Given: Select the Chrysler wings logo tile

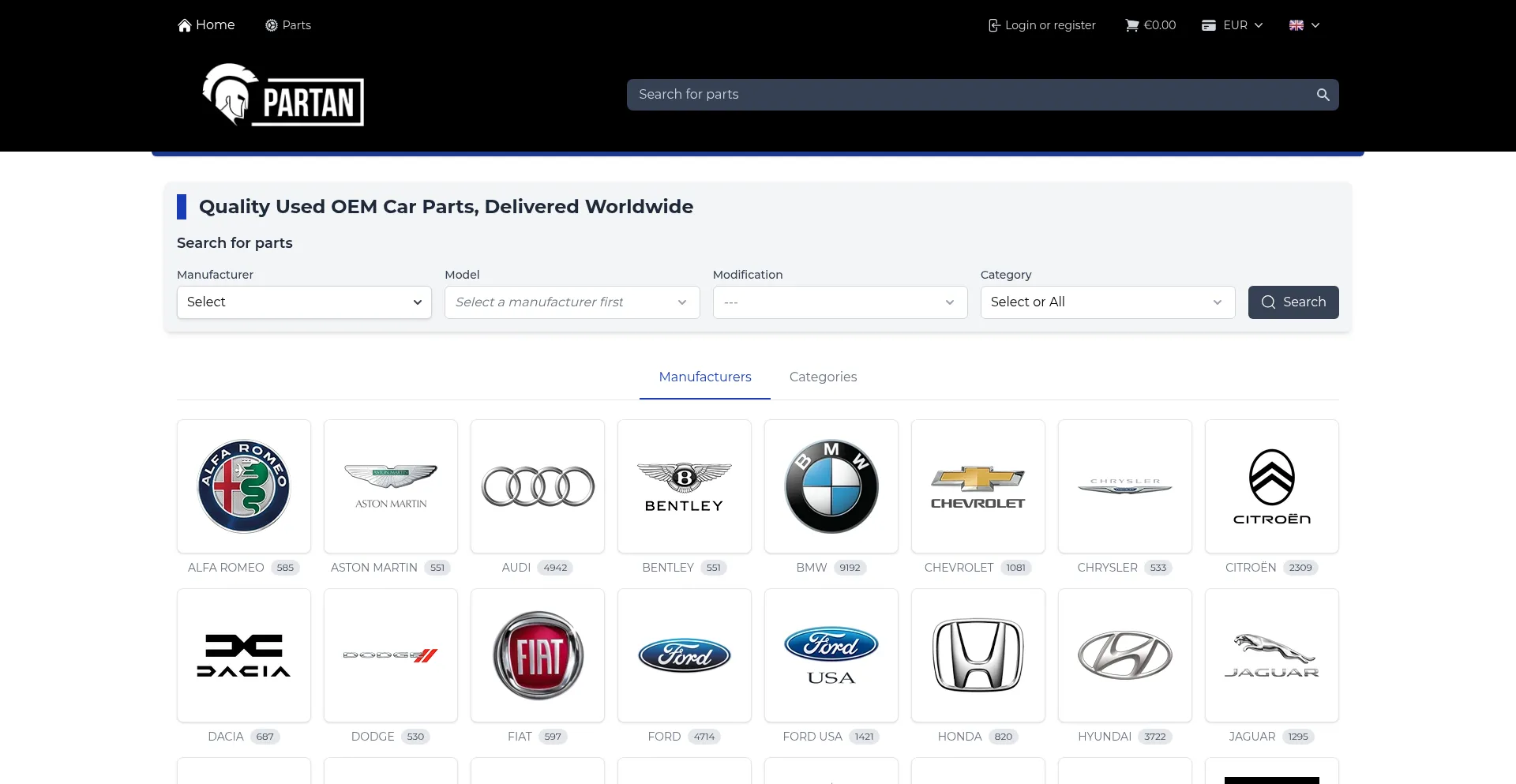Looking at the screenshot, I should pos(1125,486).
